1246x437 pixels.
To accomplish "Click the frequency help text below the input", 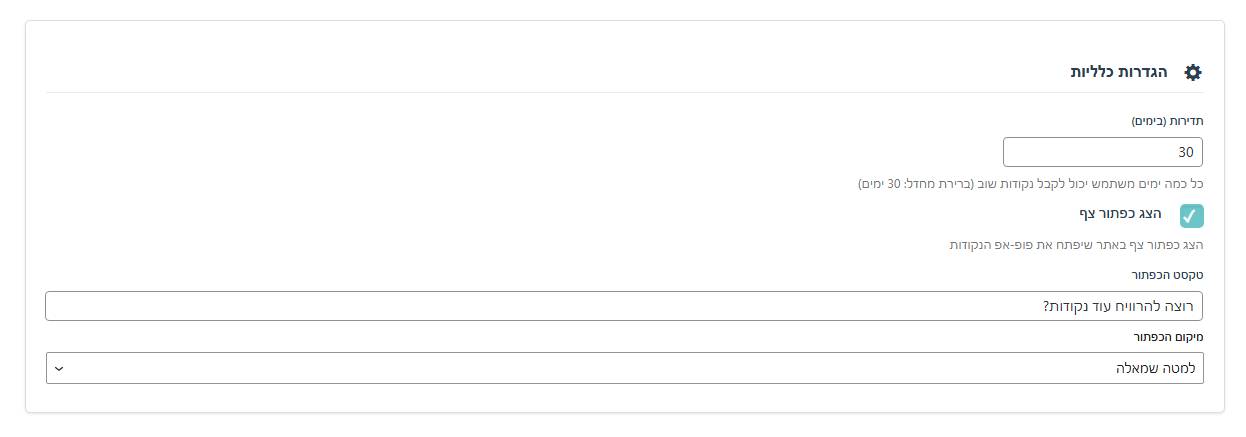I will tap(1030, 184).
